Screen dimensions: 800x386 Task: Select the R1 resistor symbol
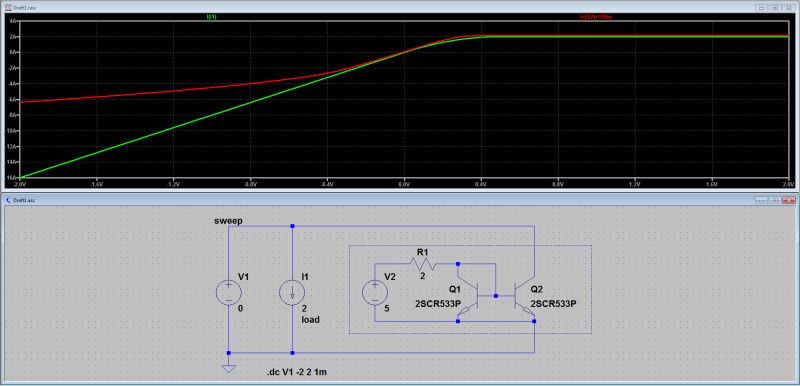pos(422,264)
